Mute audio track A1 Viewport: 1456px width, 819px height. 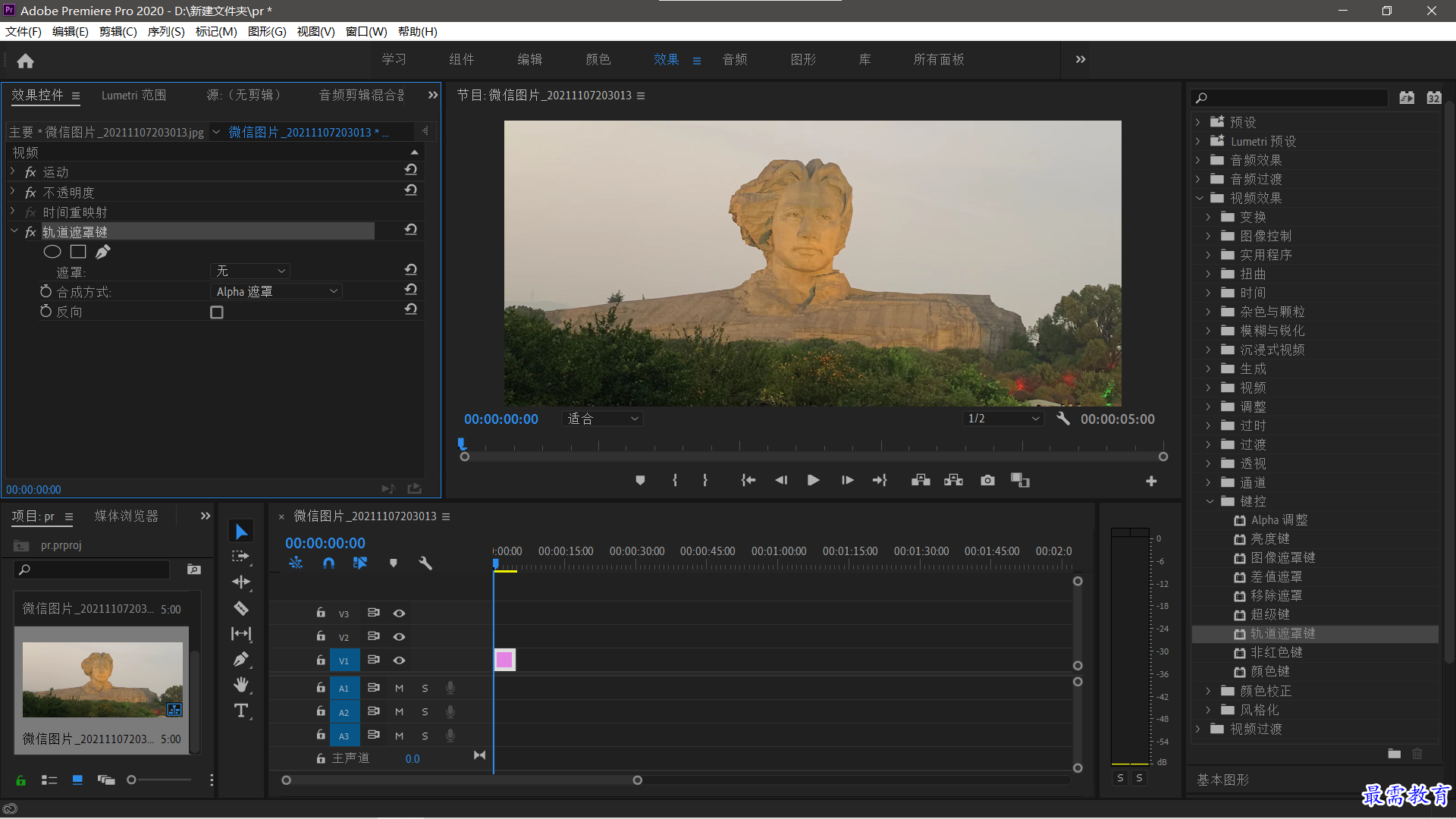399,689
